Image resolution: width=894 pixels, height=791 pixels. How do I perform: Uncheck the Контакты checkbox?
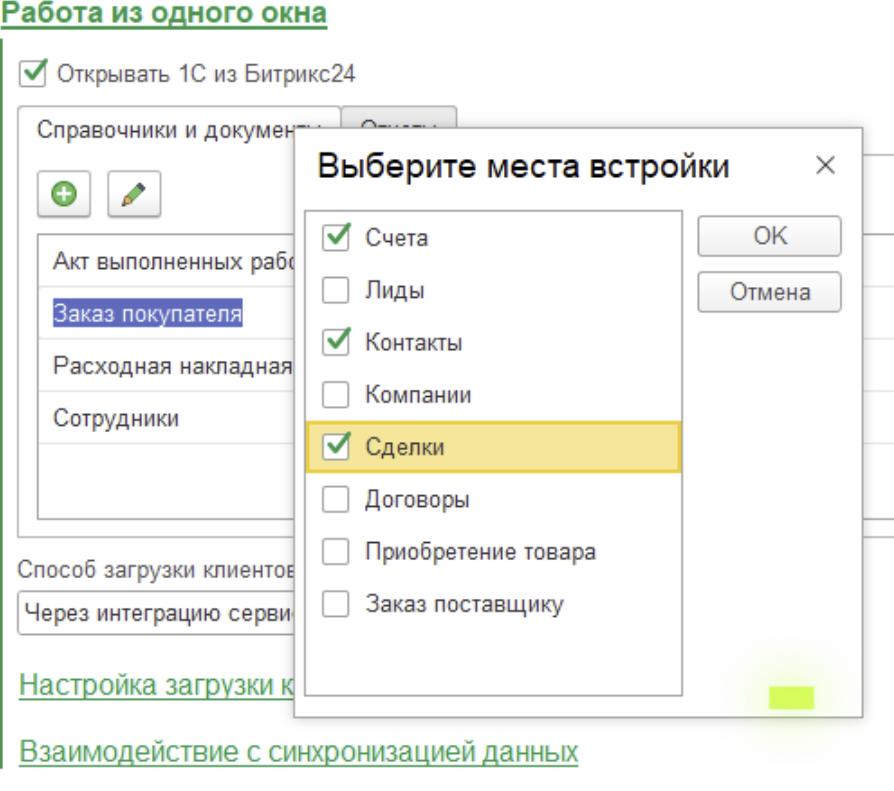coord(338,343)
